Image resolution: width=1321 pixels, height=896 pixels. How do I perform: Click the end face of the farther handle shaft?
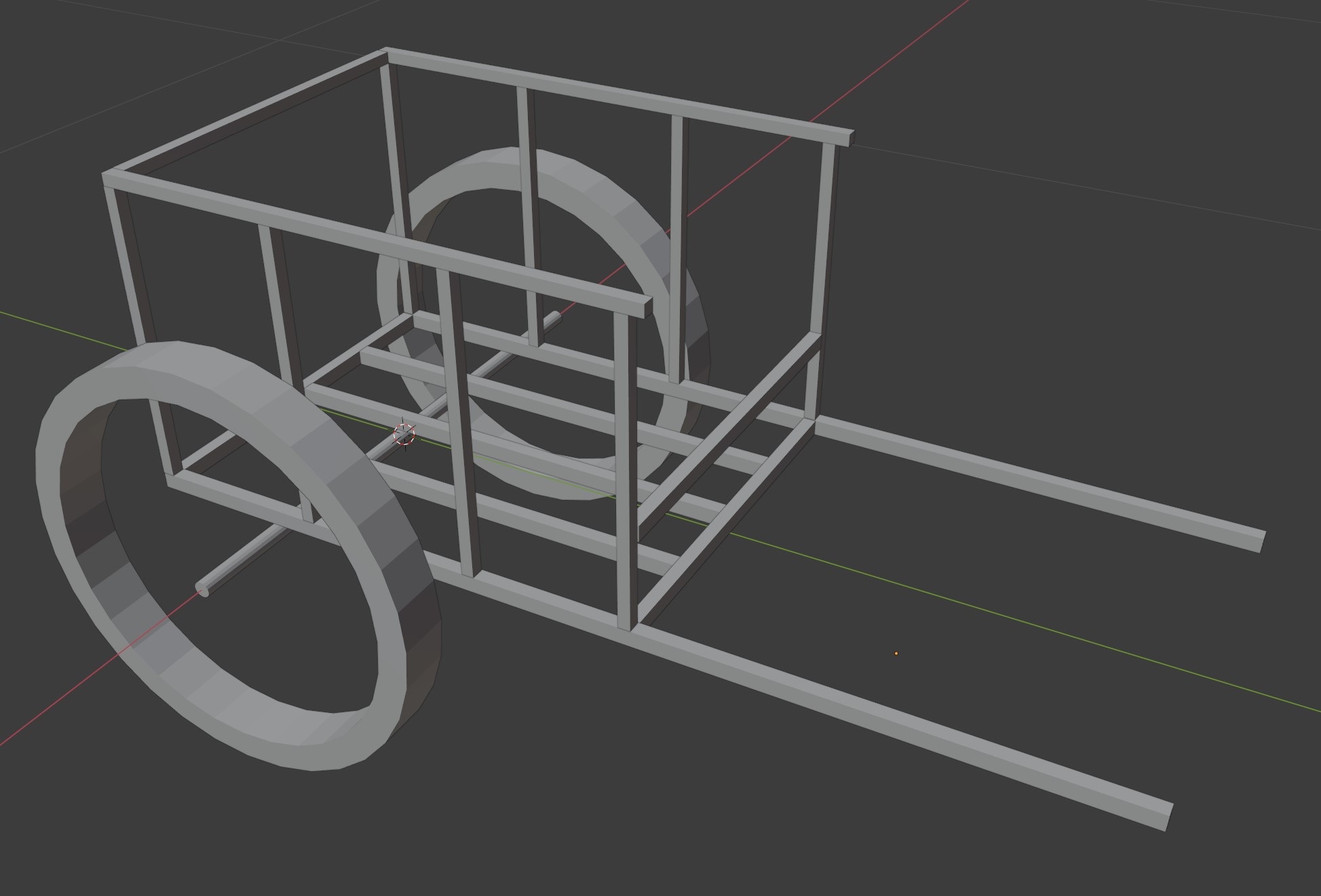(x=1261, y=541)
